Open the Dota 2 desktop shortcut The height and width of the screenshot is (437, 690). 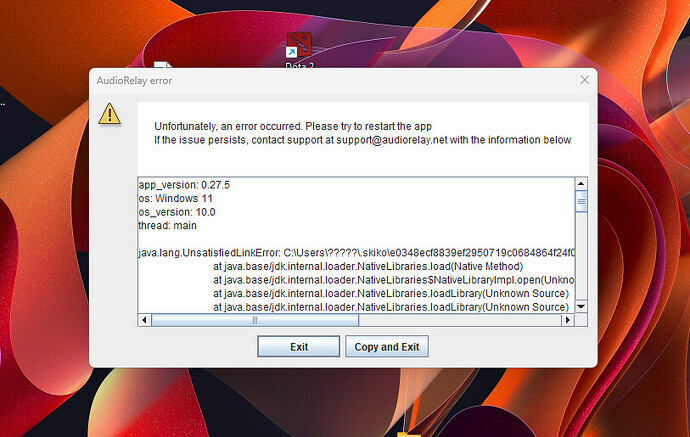[x=299, y=51]
